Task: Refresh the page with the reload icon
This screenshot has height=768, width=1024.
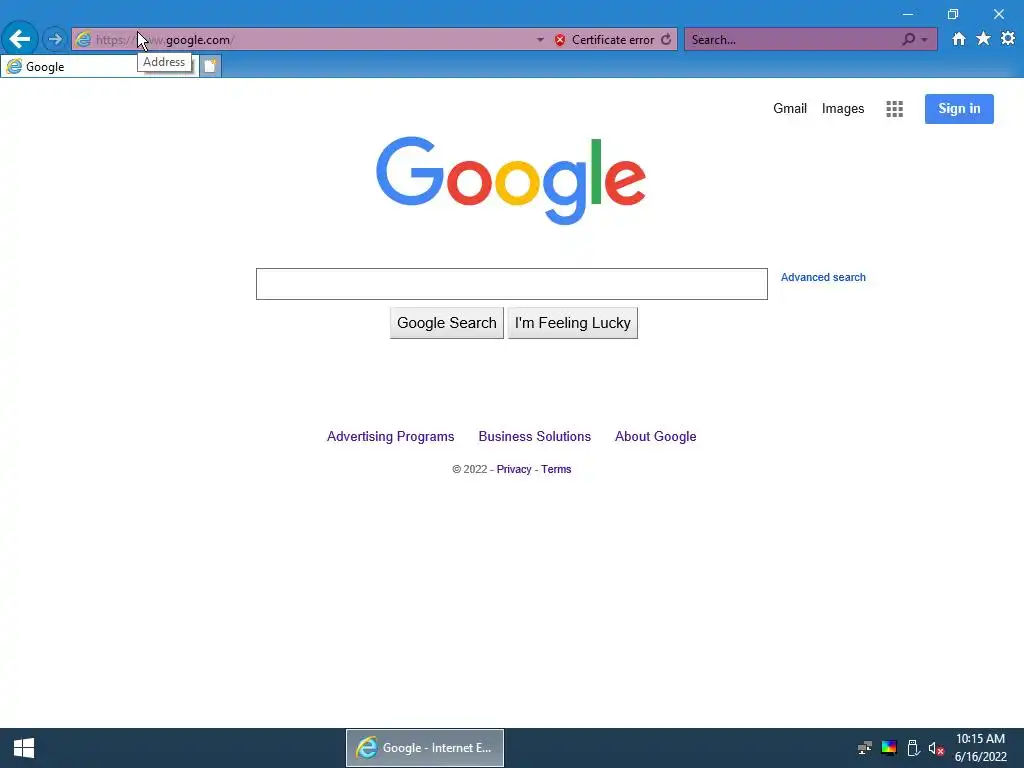Action: [x=665, y=40]
